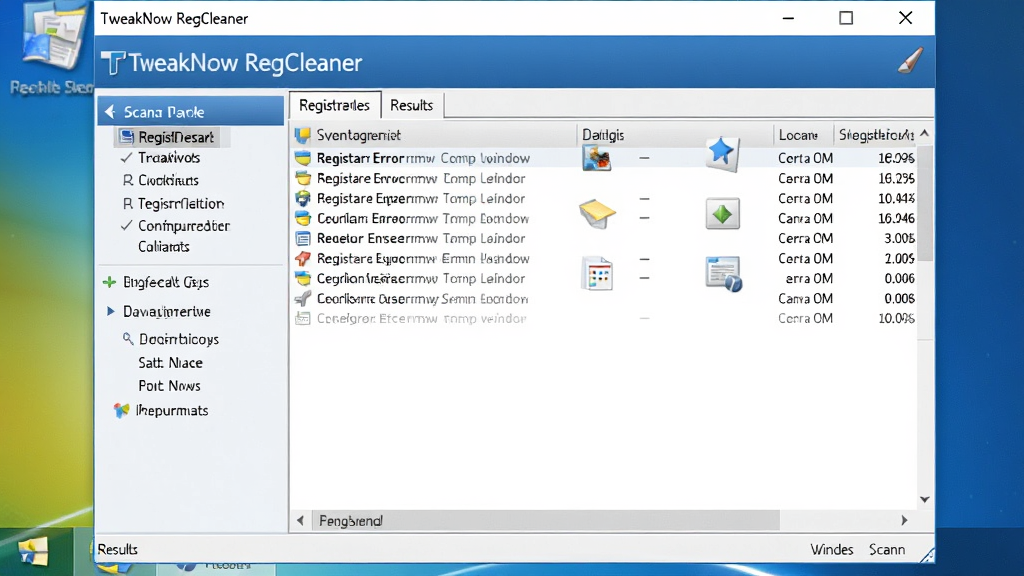
Task: Select the 3.005 value cell
Action: (x=899, y=238)
